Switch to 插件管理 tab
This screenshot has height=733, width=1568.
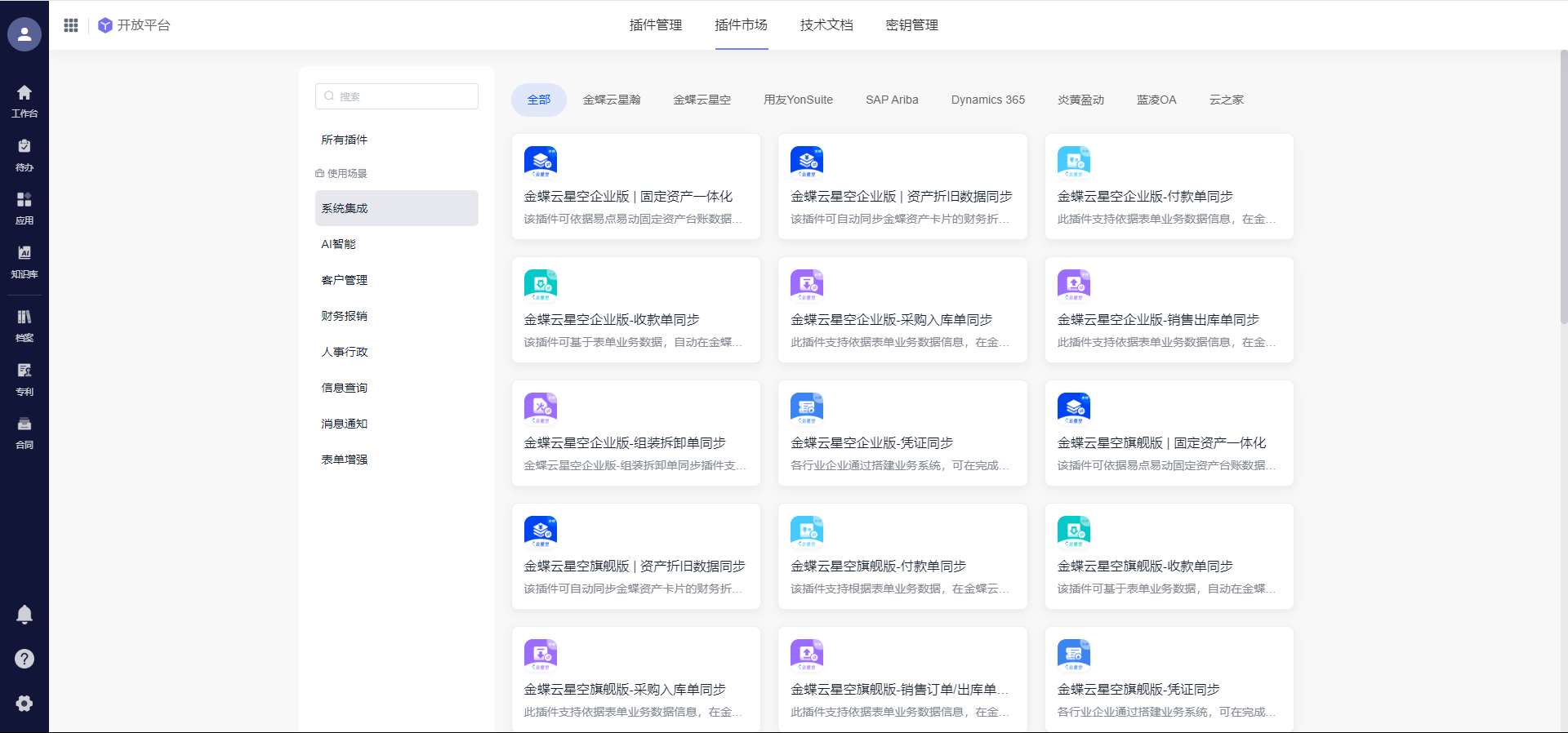tap(655, 25)
